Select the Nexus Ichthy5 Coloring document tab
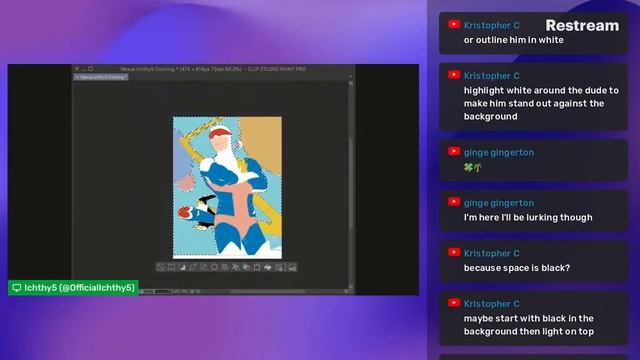Viewport: 640px width, 360px height. click(101, 77)
